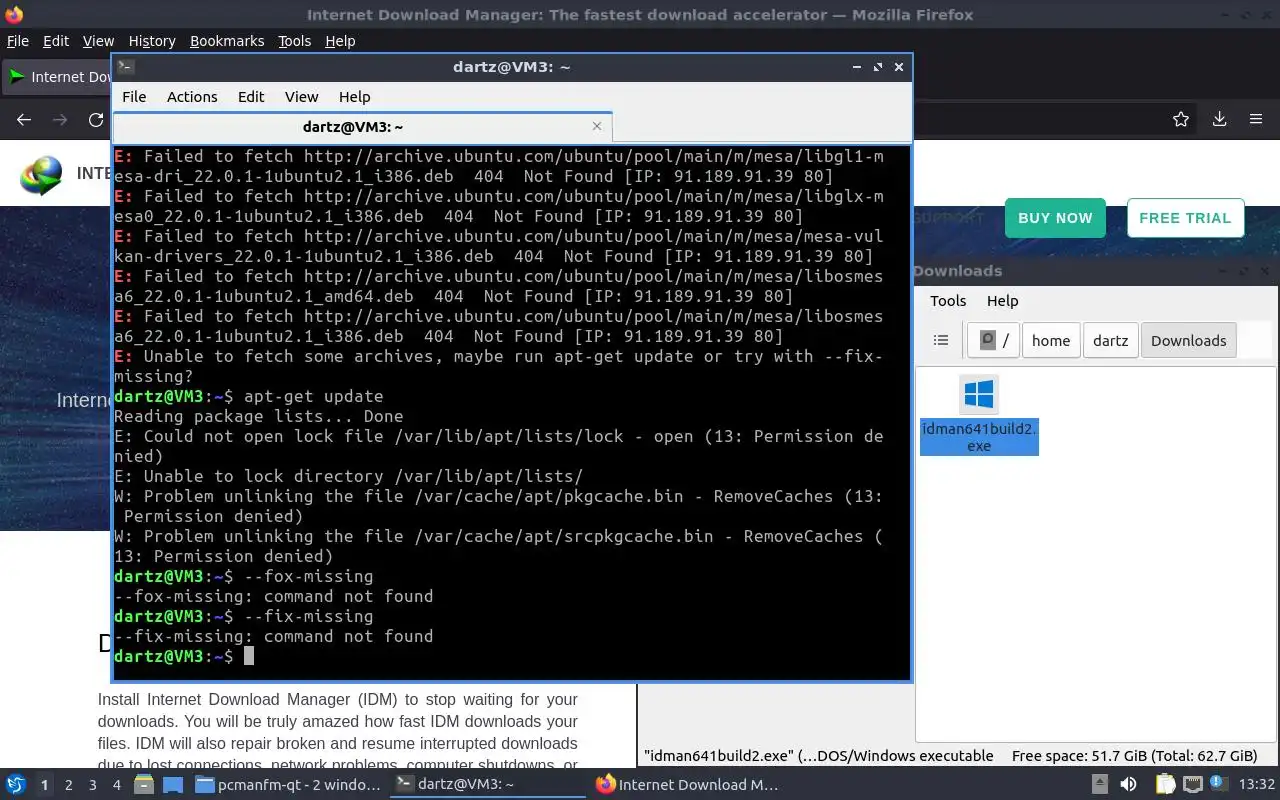1280x800 pixels.
Task: Toggle file manager list view icon
Action: point(940,340)
